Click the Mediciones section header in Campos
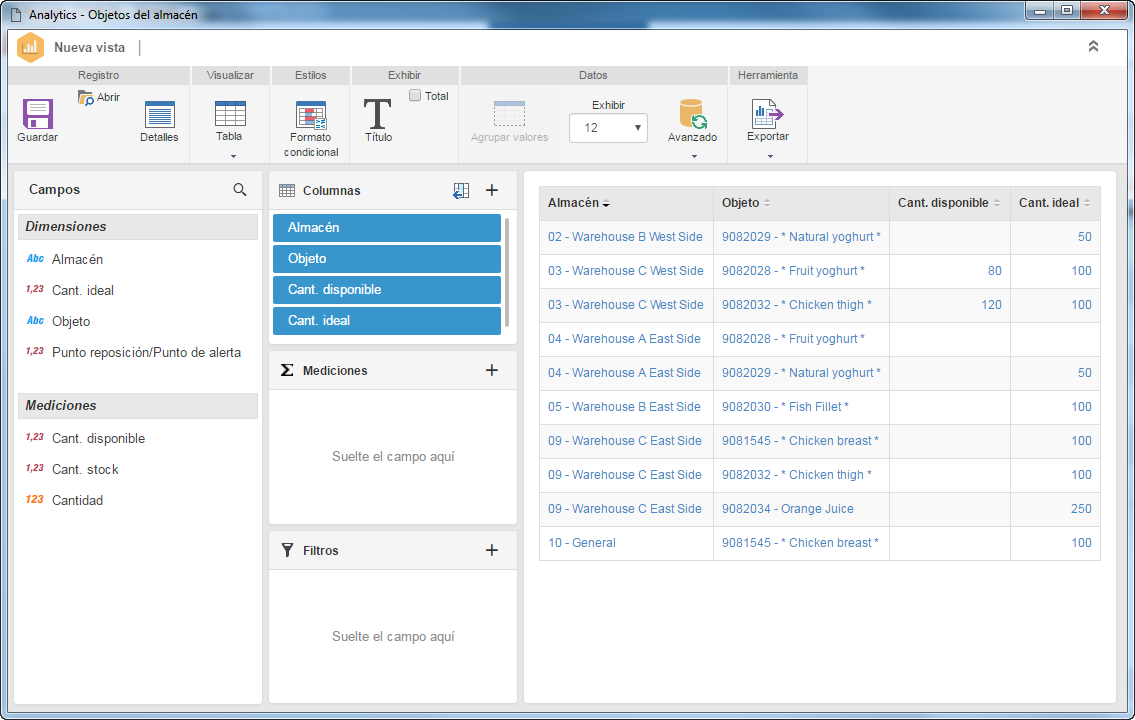 click(x=138, y=406)
